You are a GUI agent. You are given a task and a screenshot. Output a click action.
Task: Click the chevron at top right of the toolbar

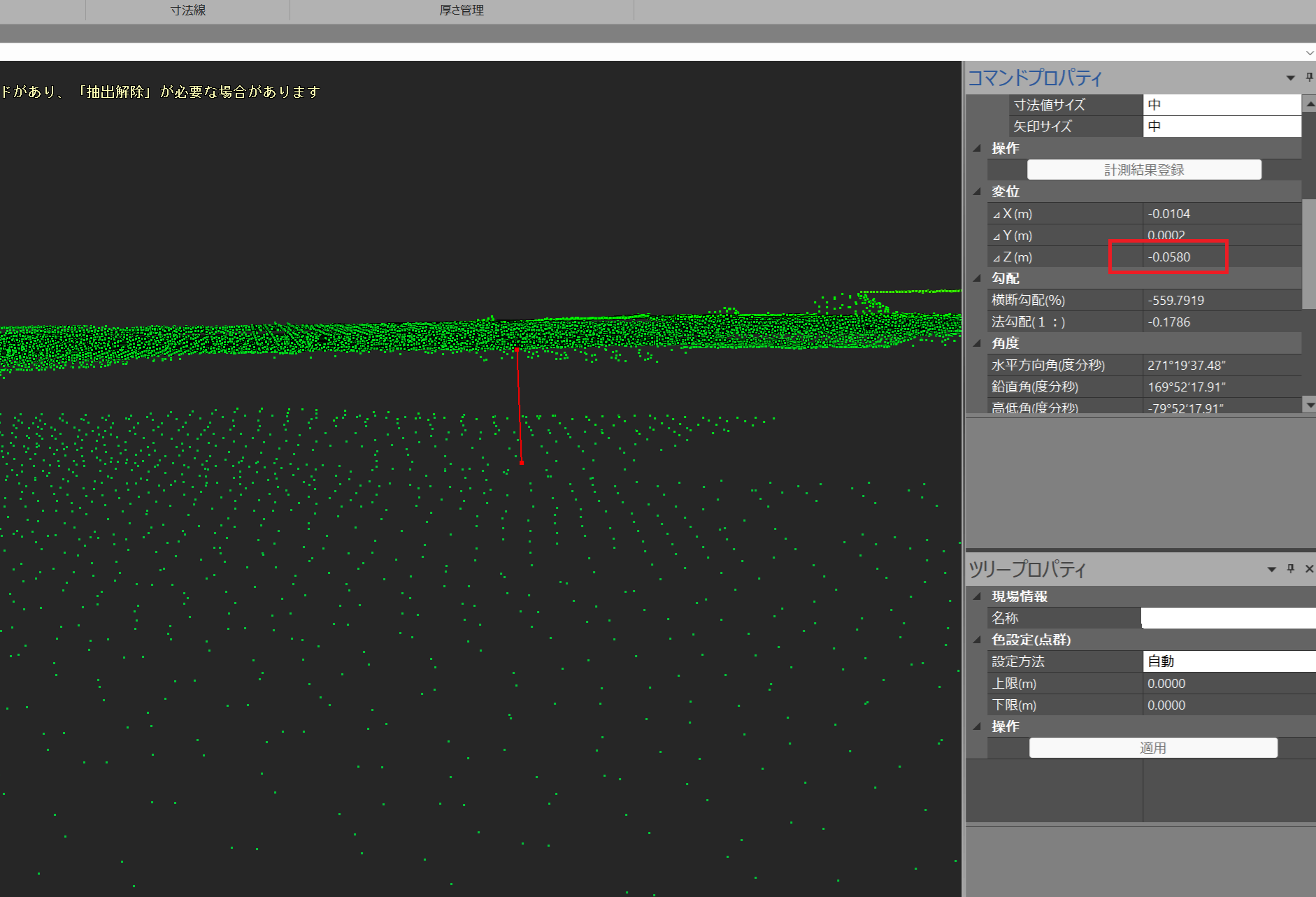pos(1310,52)
